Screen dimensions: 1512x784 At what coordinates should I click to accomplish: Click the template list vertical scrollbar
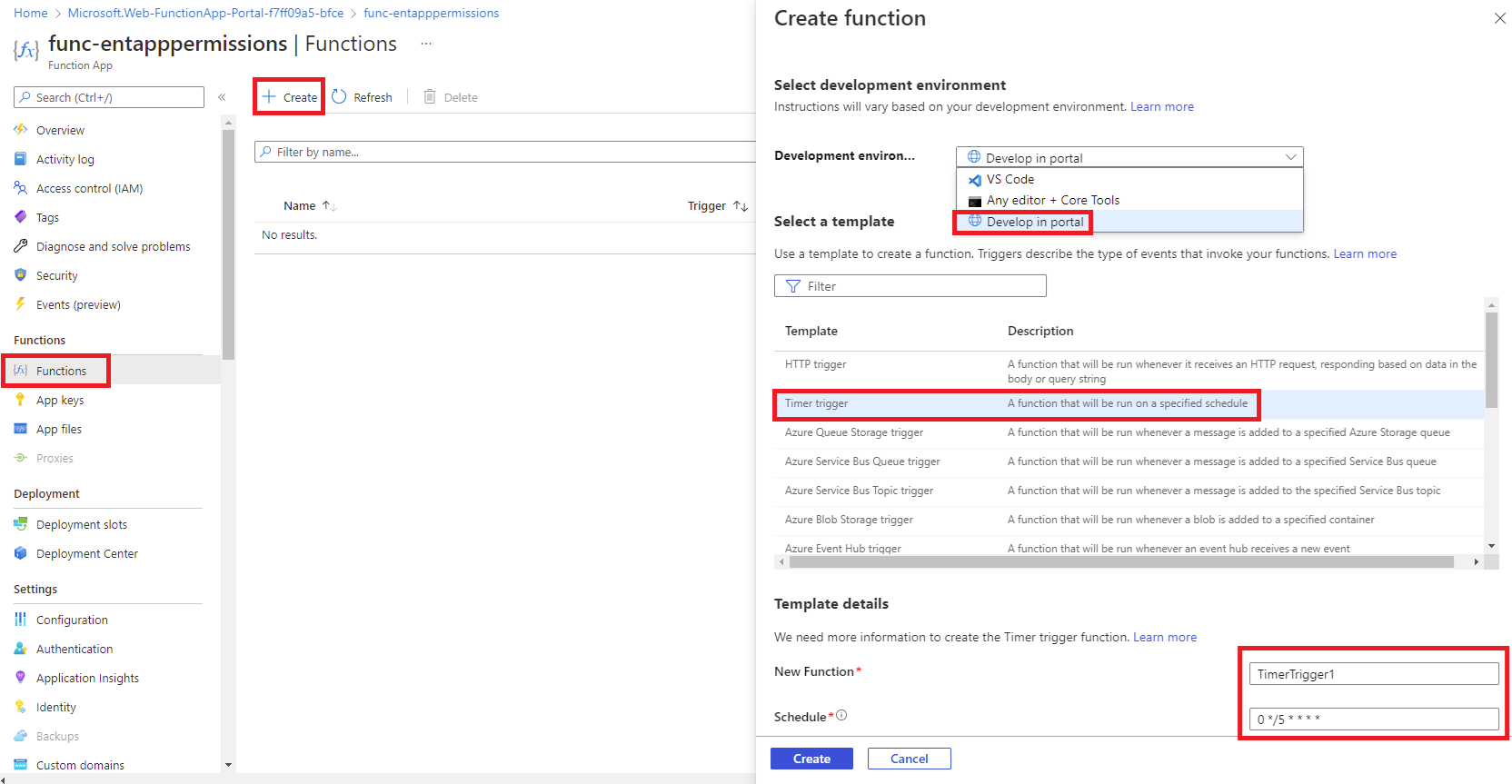[1491, 361]
